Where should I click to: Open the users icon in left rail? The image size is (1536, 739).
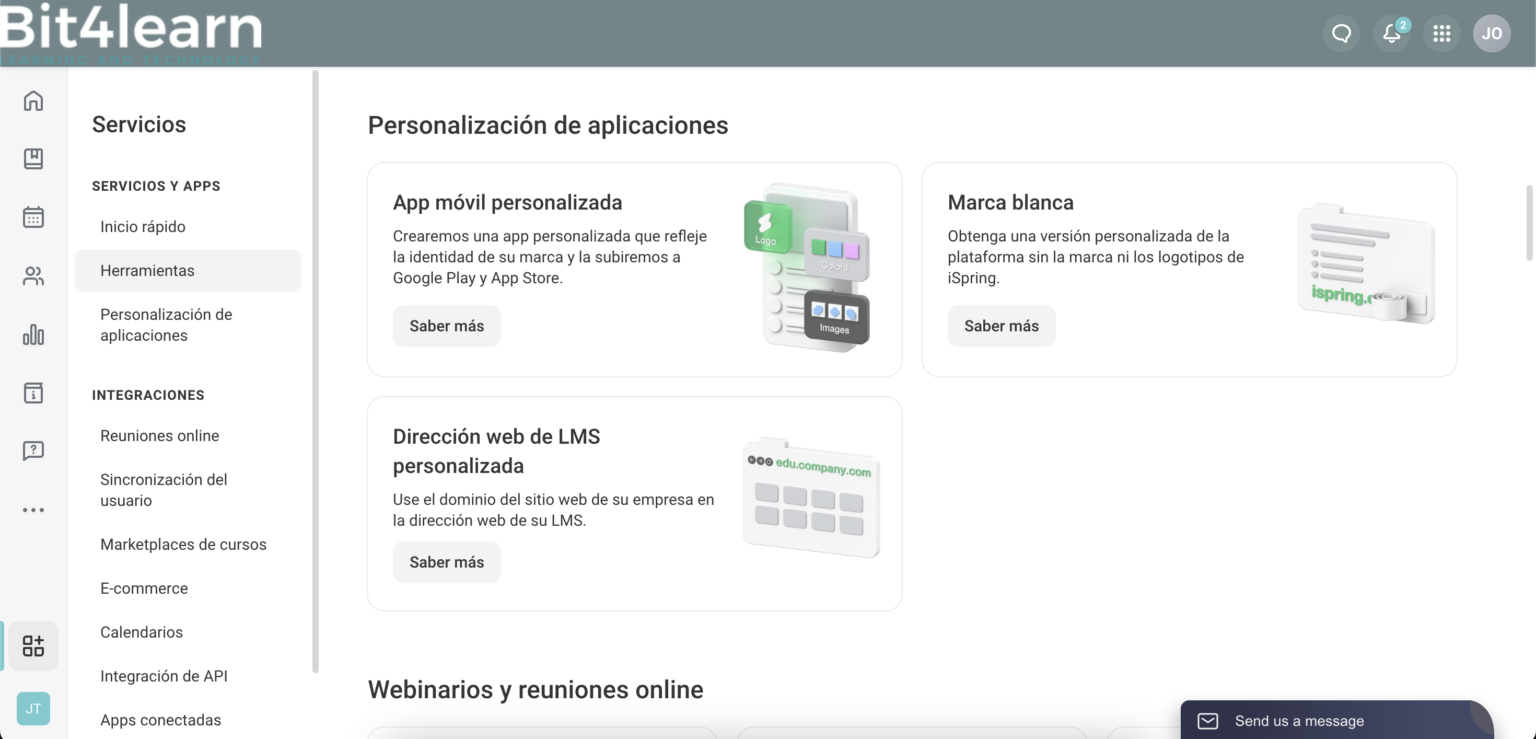(33, 276)
